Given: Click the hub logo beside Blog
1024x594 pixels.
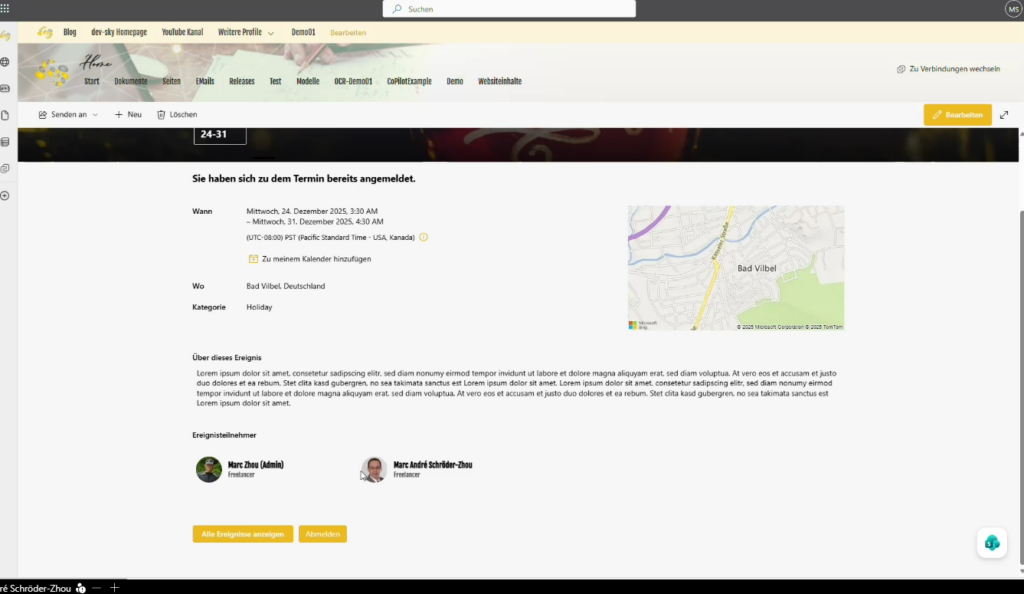Looking at the screenshot, I should pos(45,32).
